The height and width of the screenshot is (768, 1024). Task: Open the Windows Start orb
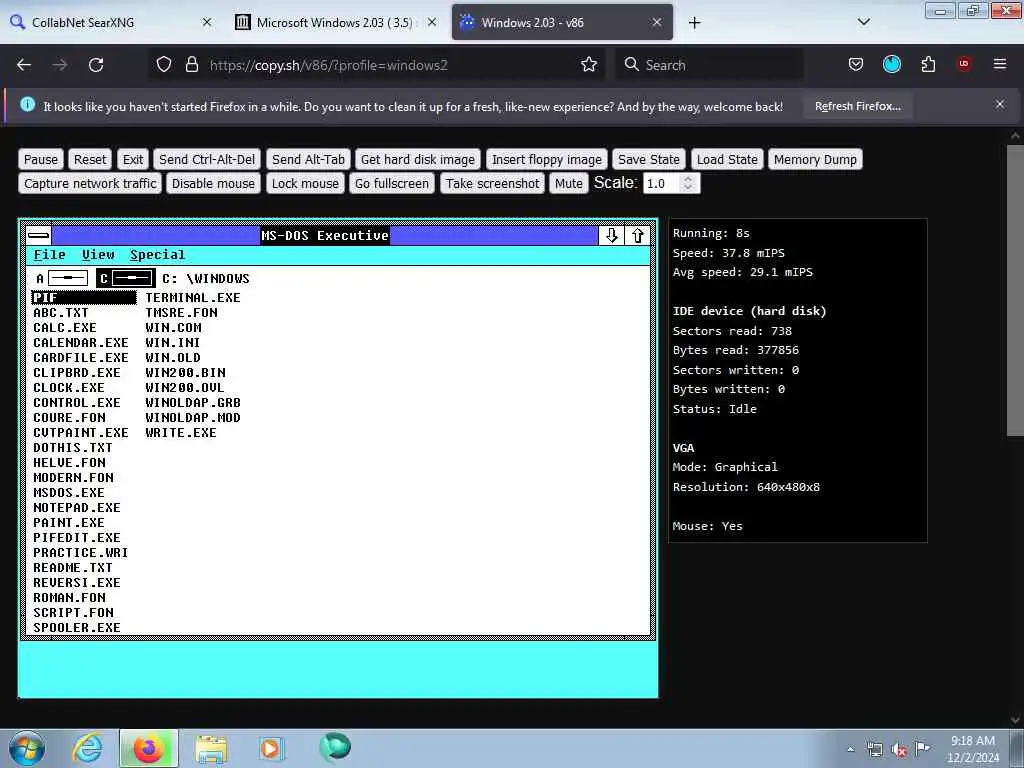pyautogui.click(x=27, y=748)
